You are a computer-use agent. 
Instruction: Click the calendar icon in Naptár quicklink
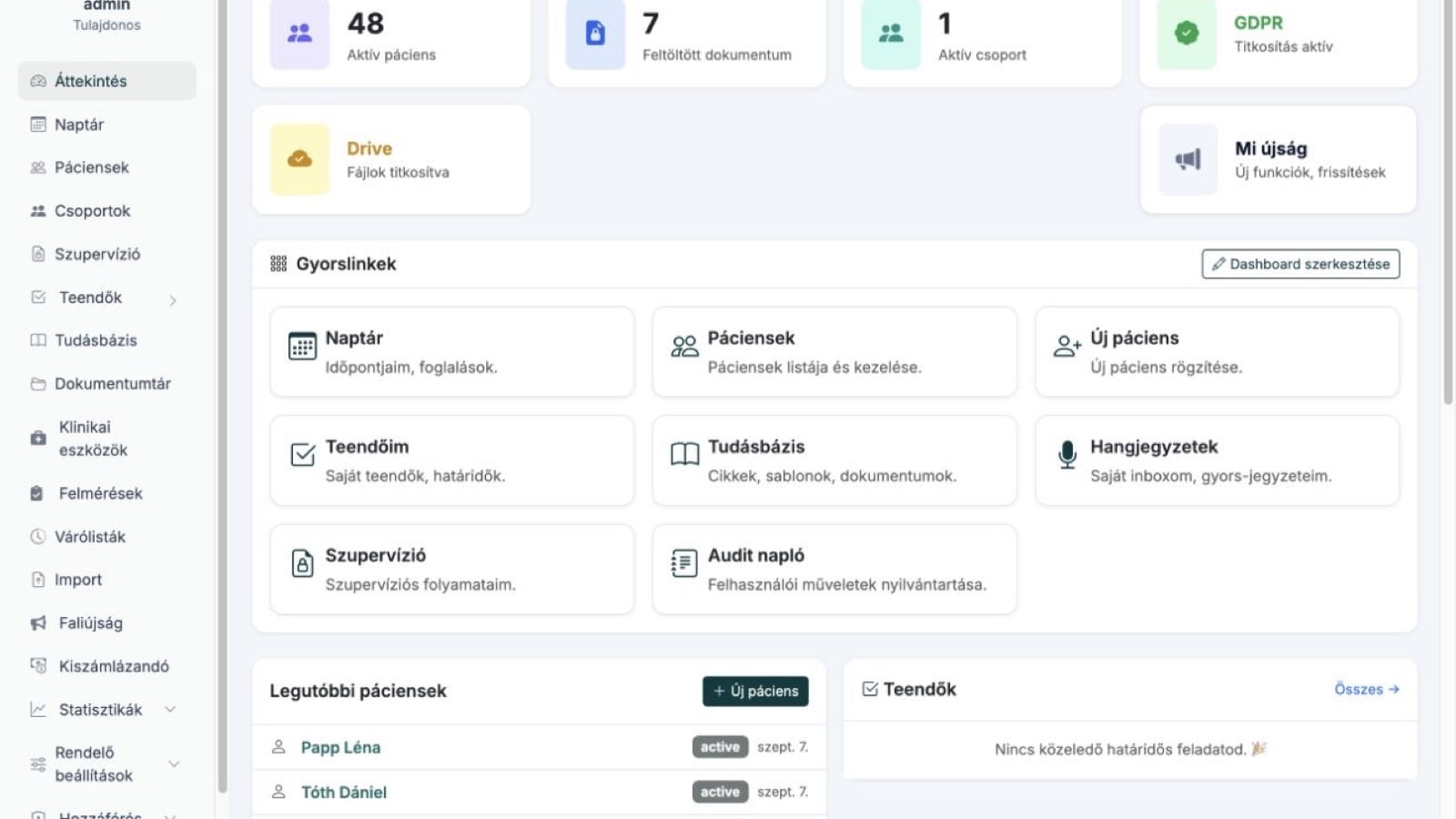pyautogui.click(x=302, y=346)
